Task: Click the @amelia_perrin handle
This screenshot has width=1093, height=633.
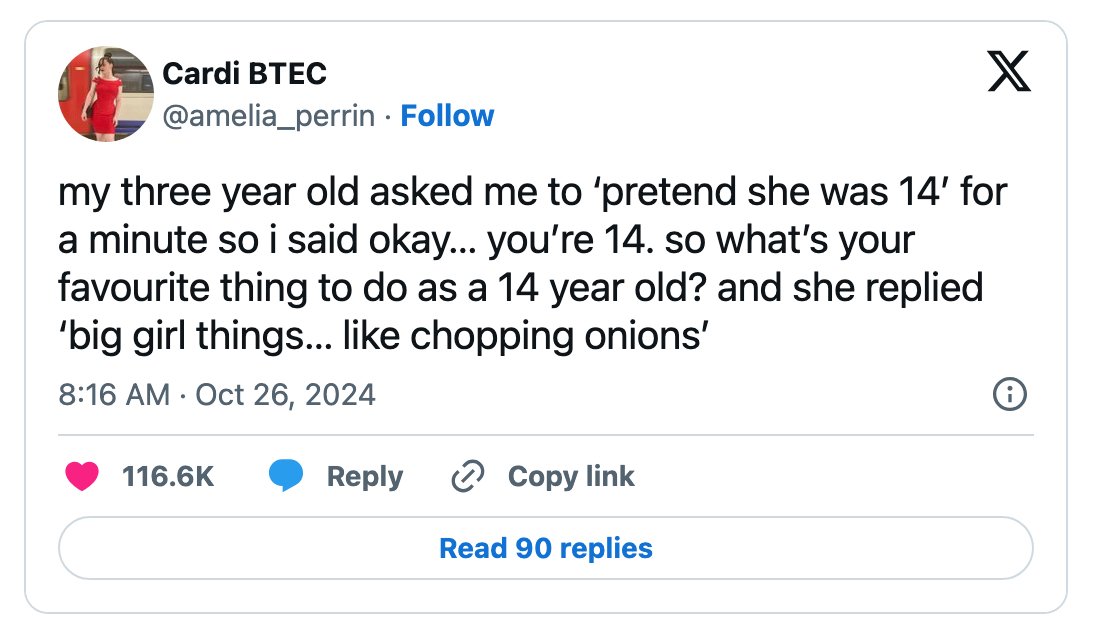Action: pyautogui.click(x=269, y=116)
